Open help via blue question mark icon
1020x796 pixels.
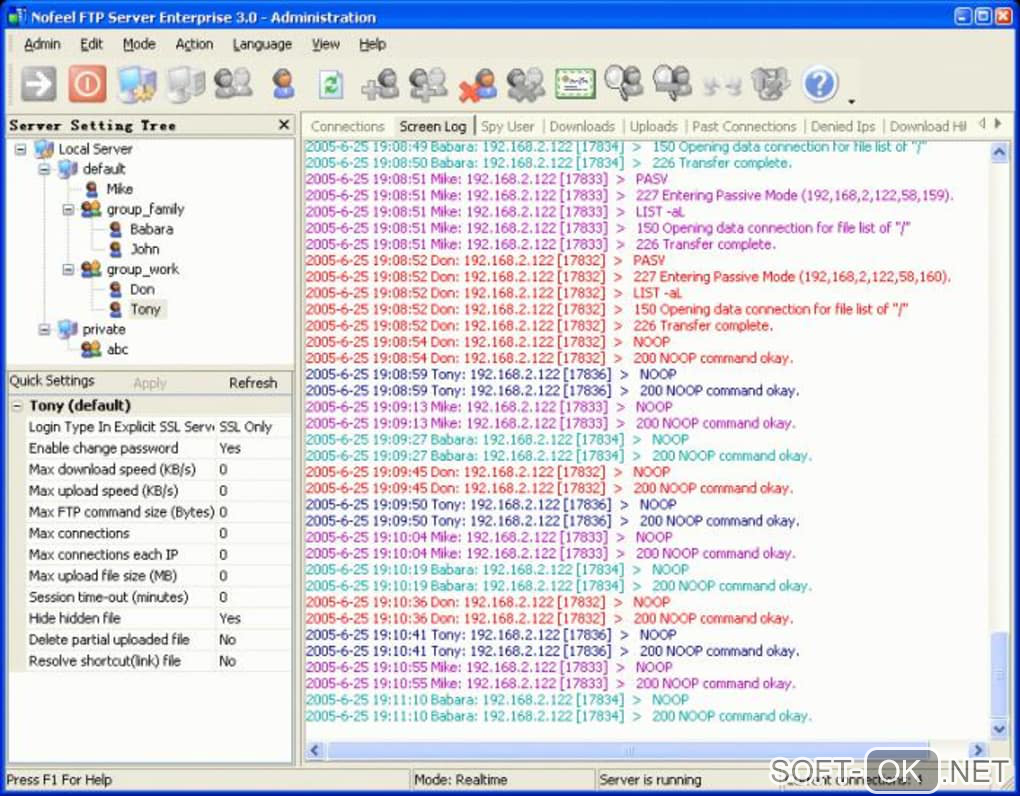pos(820,84)
